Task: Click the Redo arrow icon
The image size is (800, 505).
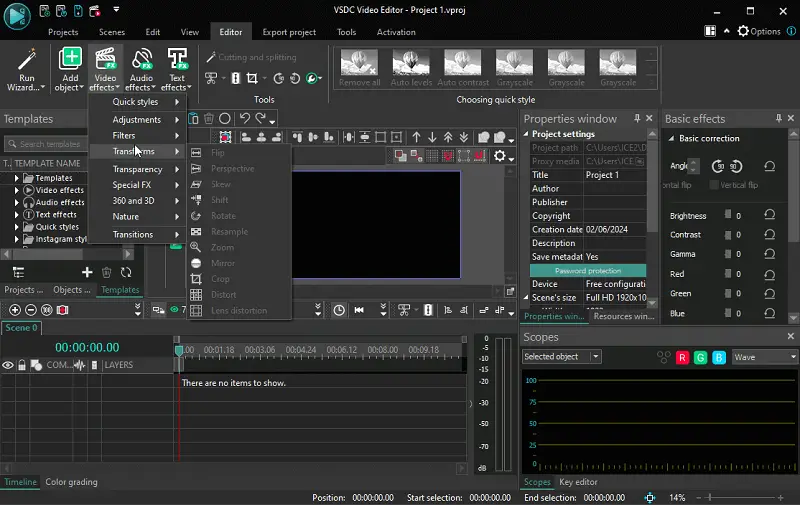Action: (x=261, y=118)
